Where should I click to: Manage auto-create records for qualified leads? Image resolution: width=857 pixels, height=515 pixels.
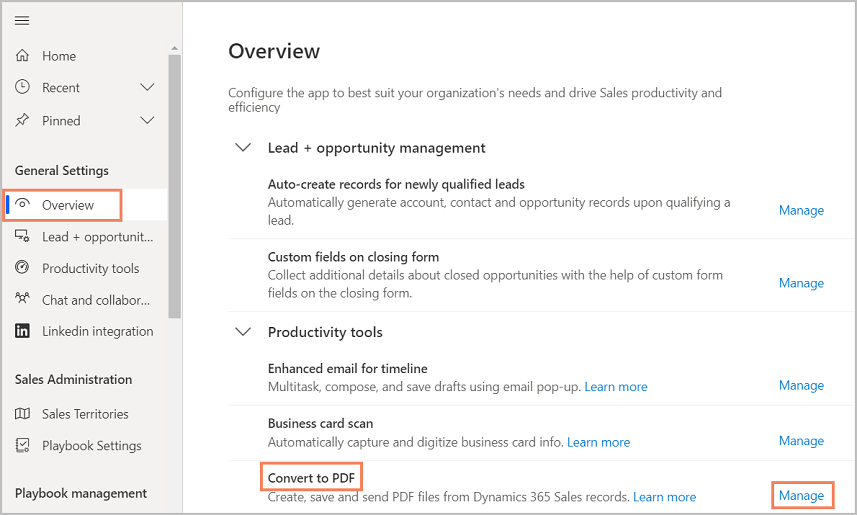(x=801, y=210)
